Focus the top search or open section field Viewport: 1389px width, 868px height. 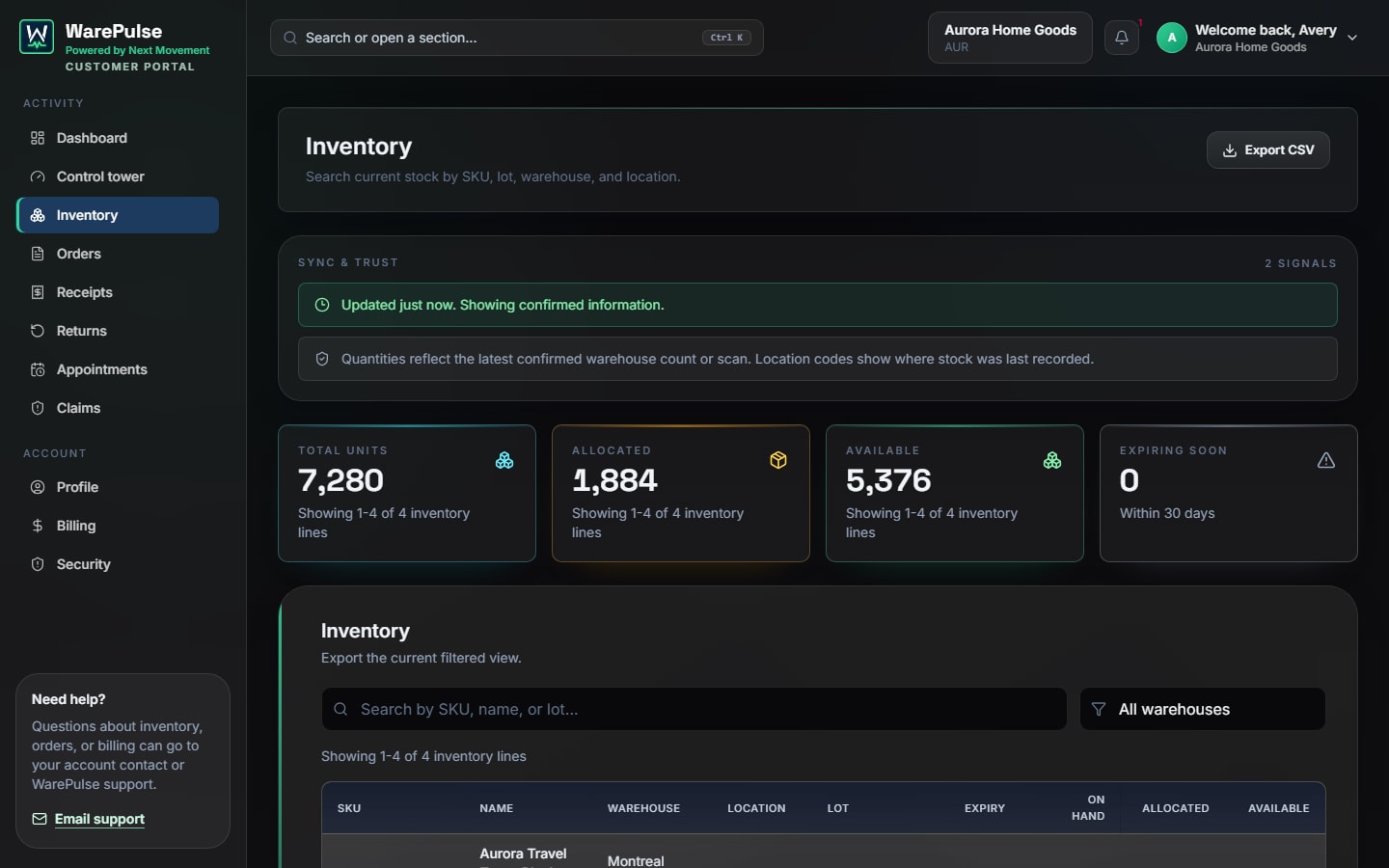click(516, 38)
